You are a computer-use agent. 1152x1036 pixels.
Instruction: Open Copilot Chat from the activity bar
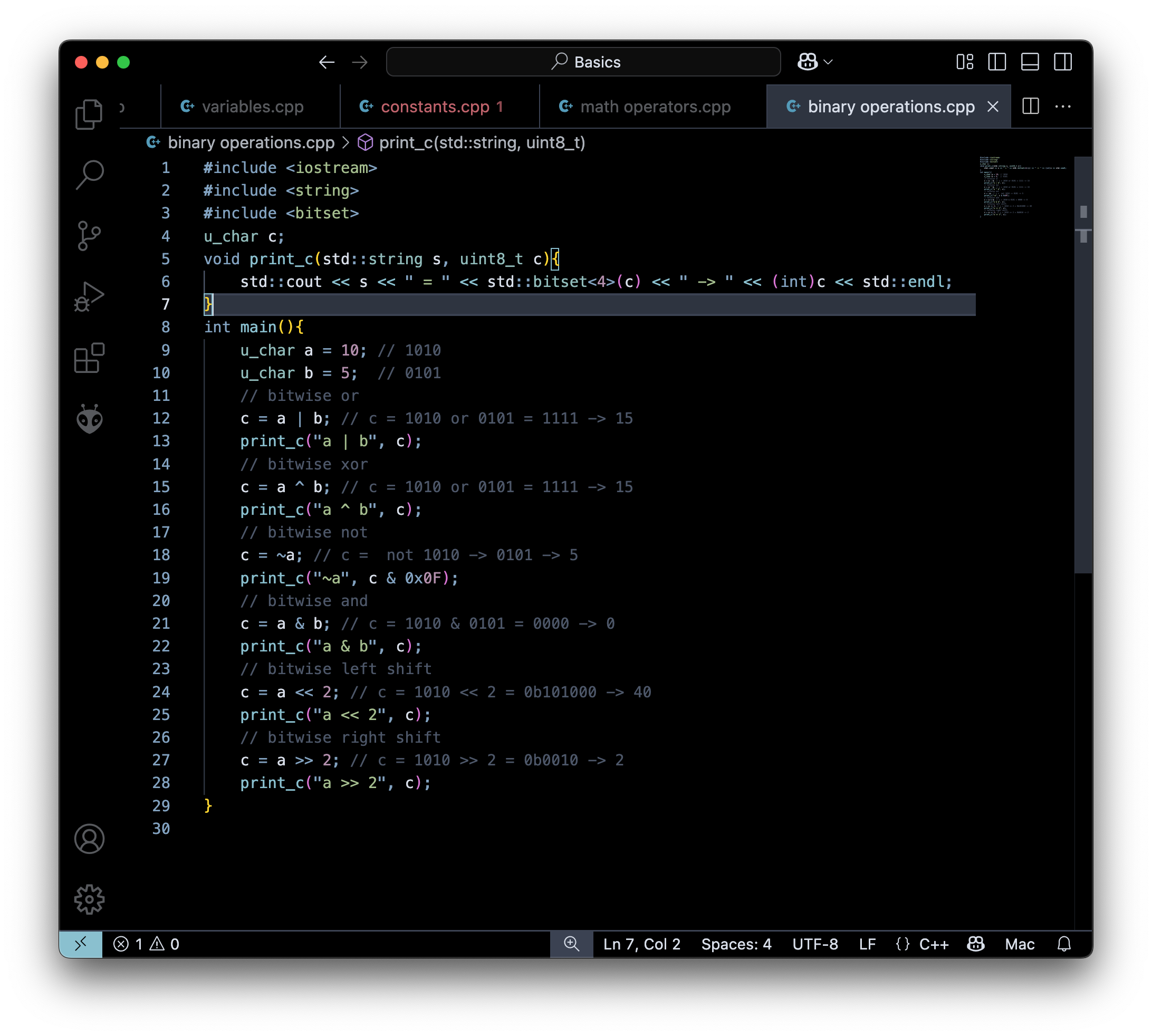point(89,419)
